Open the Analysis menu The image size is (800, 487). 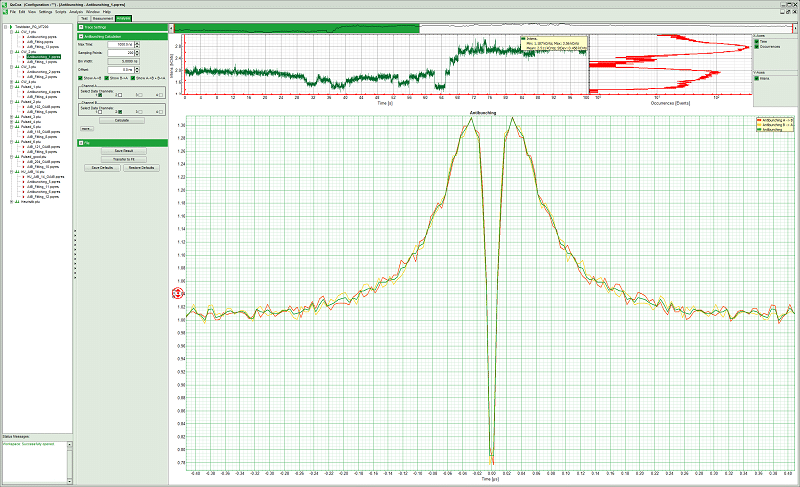pos(76,11)
